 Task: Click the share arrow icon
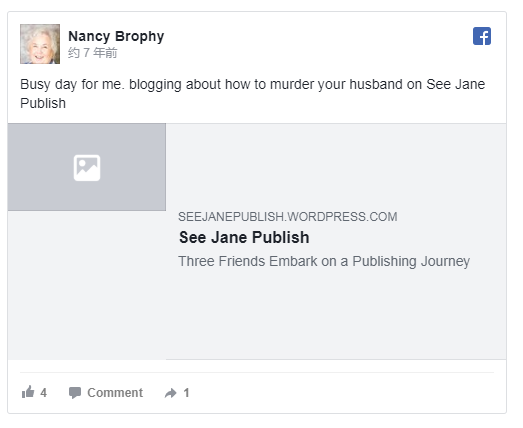click(170, 393)
